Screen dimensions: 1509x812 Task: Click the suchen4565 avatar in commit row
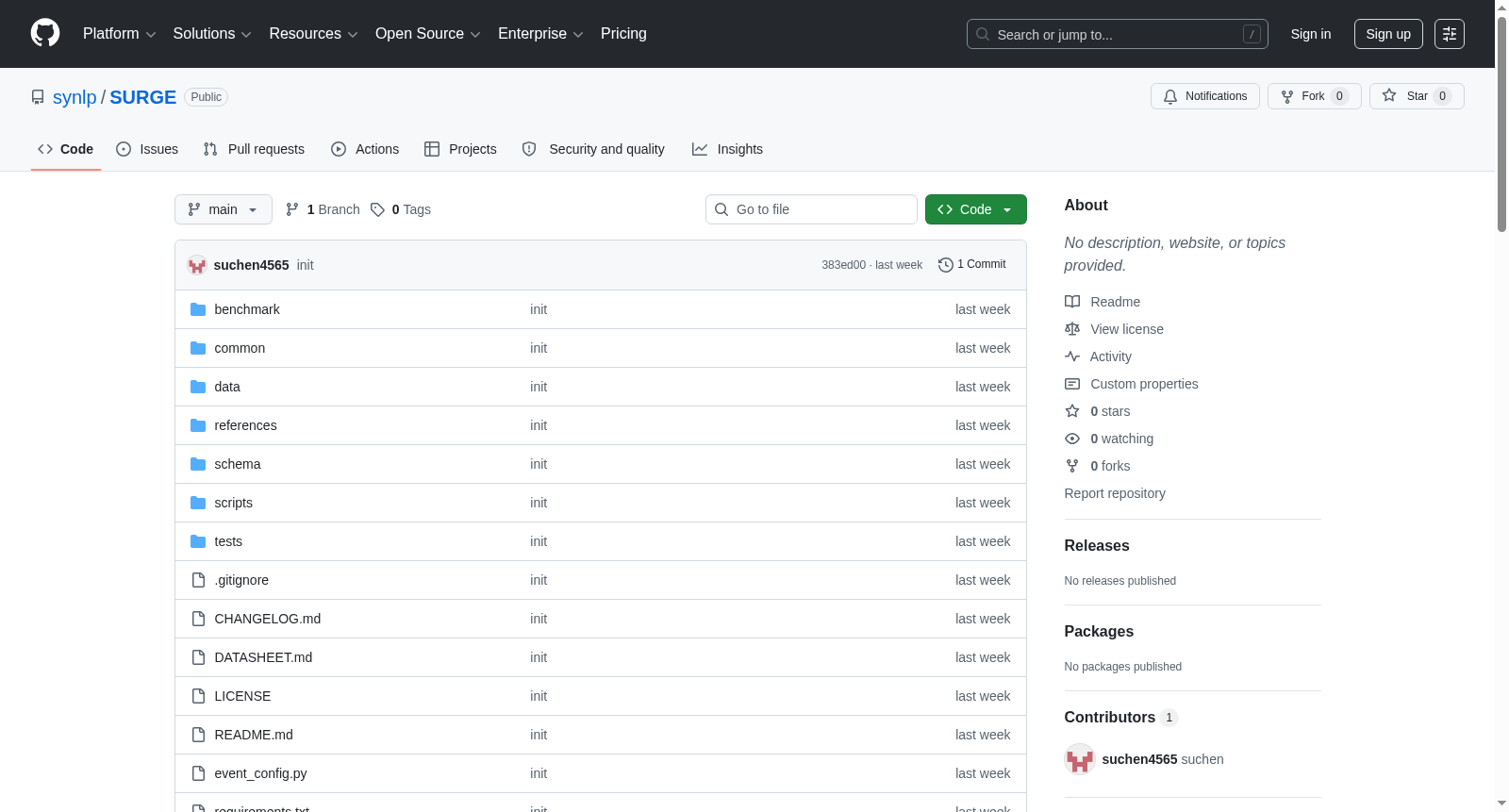(x=197, y=265)
